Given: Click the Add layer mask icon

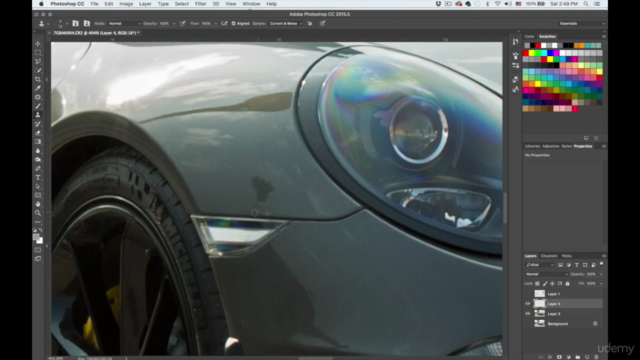Looking at the screenshot, I should (x=559, y=357).
